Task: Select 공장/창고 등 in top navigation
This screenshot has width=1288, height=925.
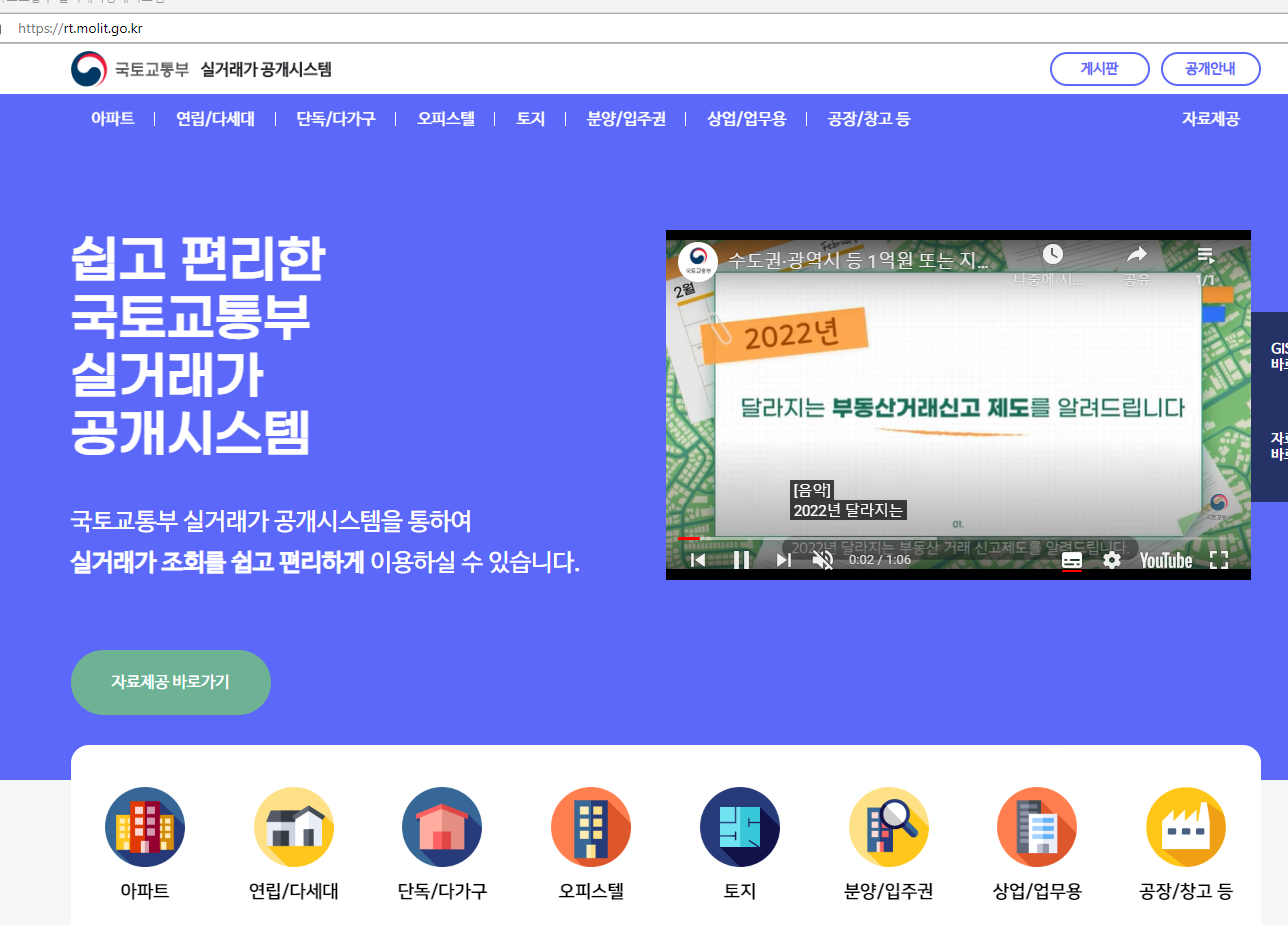Action: point(869,119)
